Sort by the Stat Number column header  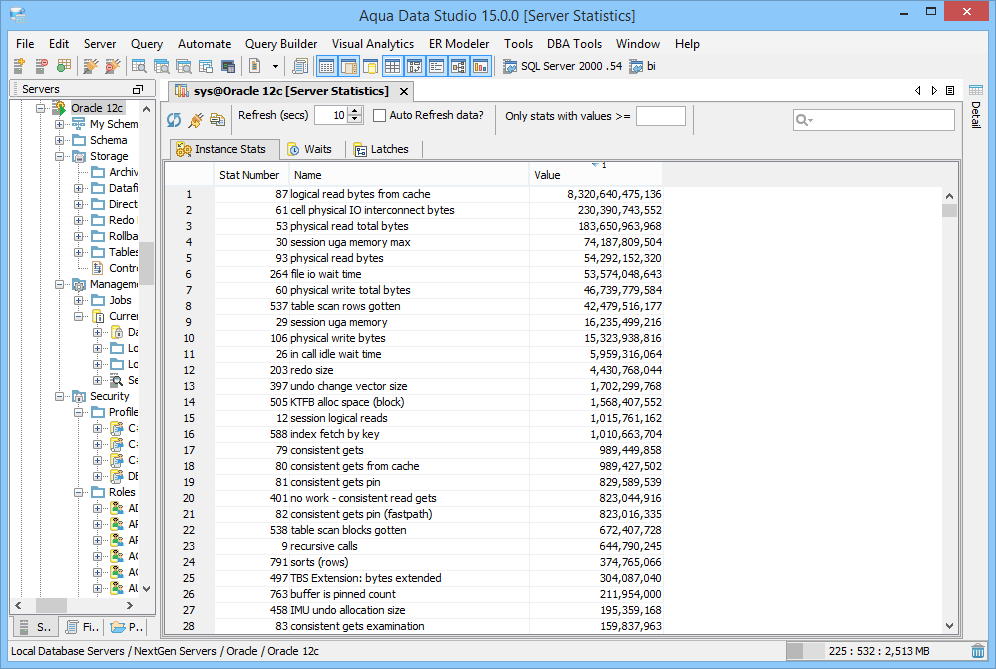tap(252, 175)
